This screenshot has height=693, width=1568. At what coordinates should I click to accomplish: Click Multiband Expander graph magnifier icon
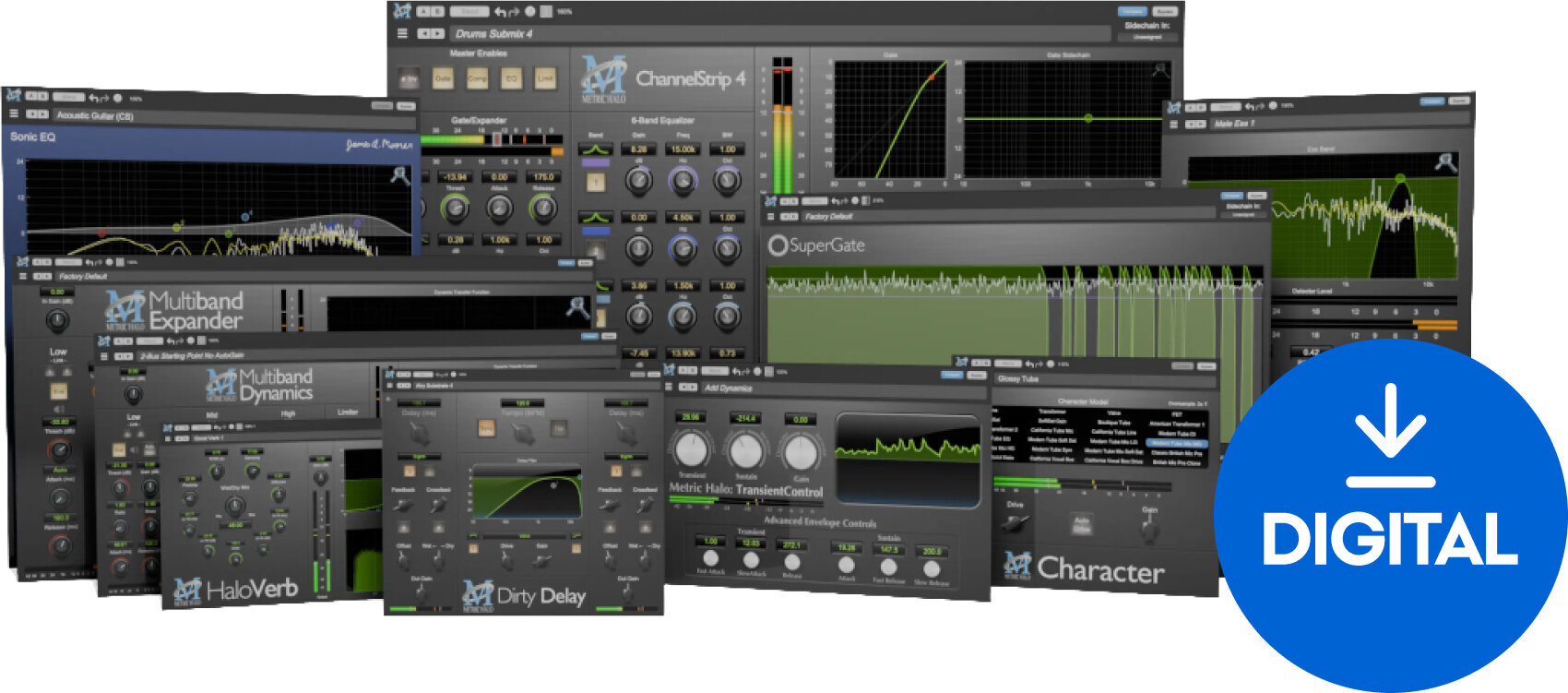pos(578,307)
